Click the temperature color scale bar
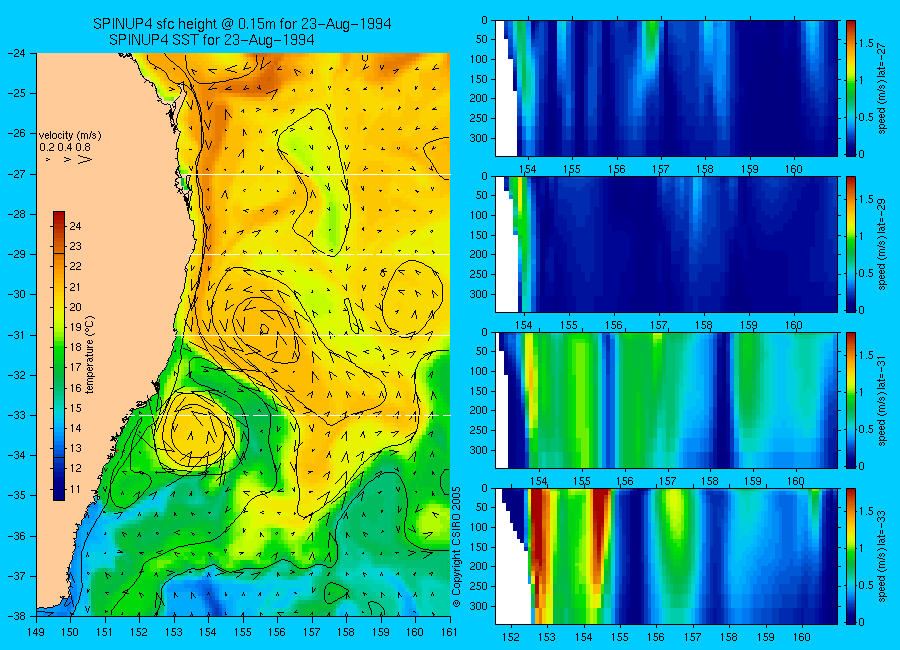The image size is (900, 650). point(59,356)
